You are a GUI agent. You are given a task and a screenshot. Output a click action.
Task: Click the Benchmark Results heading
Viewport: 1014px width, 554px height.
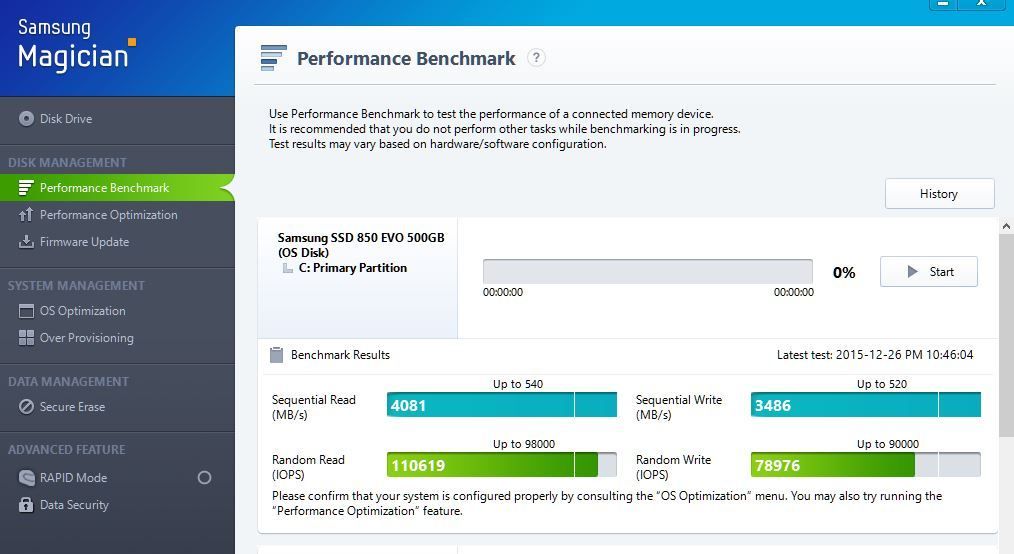(x=340, y=354)
